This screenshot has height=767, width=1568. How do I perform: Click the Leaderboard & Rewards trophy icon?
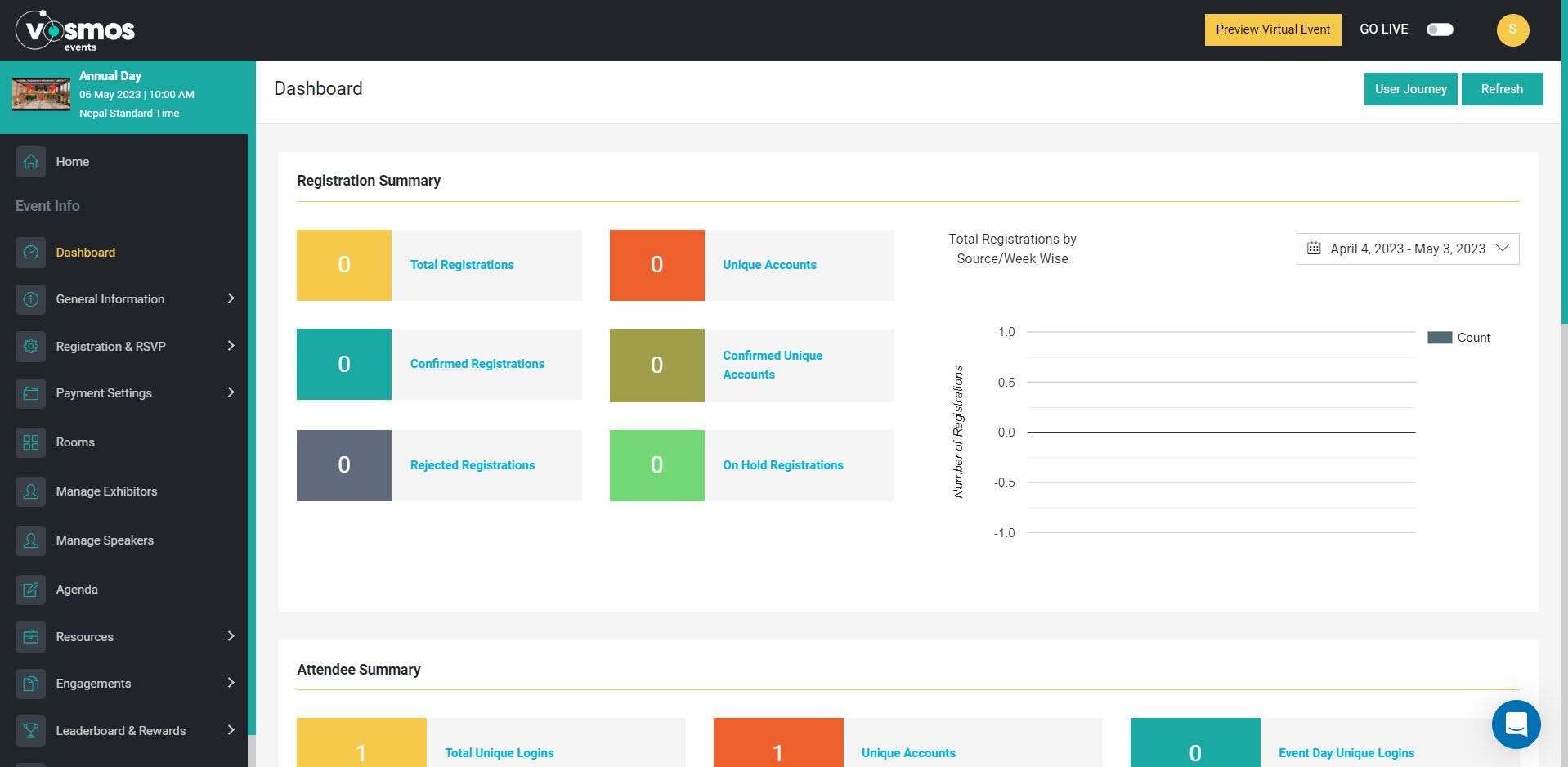(x=30, y=731)
